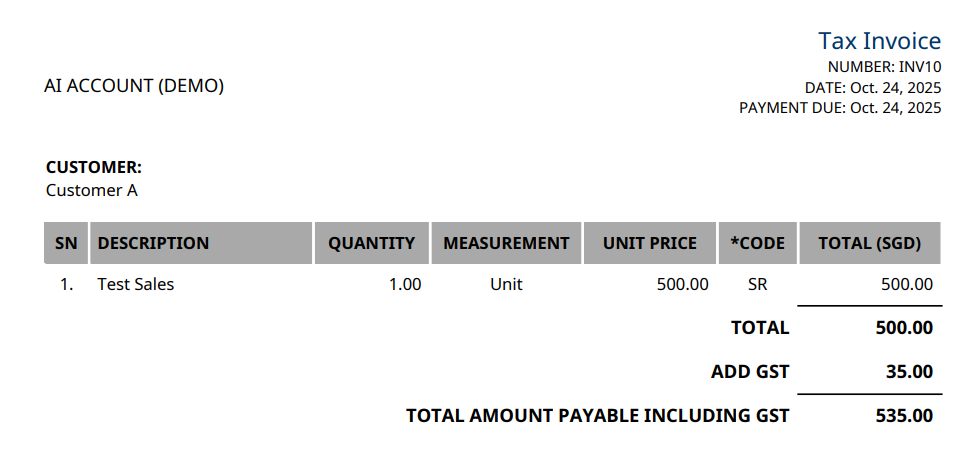The height and width of the screenshot is (455, 965).
Task: Click the Unit measurement cell
Action: click(506, 284)
